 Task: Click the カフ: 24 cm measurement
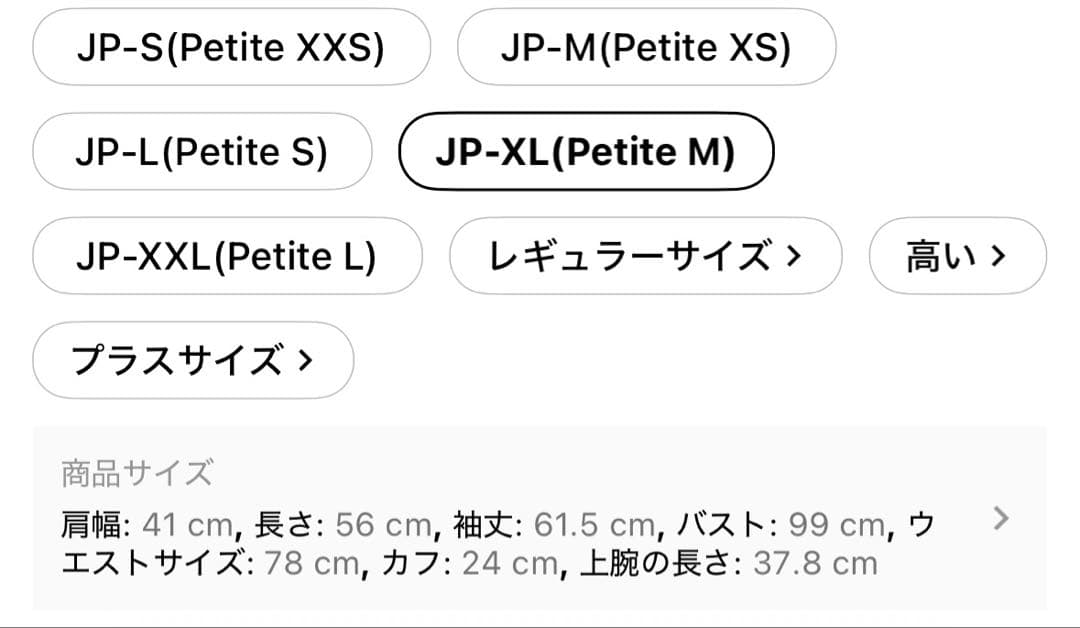tap(467, 564)
